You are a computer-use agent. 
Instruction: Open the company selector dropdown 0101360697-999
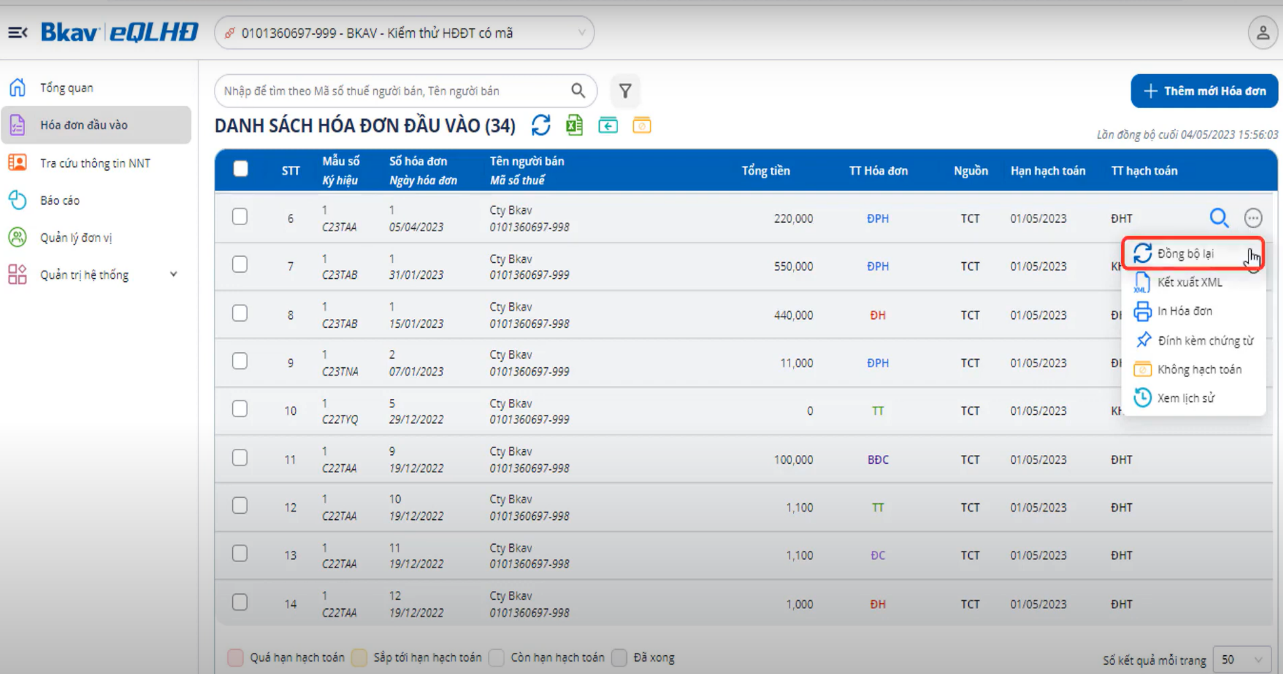click(x=404, y=33)
